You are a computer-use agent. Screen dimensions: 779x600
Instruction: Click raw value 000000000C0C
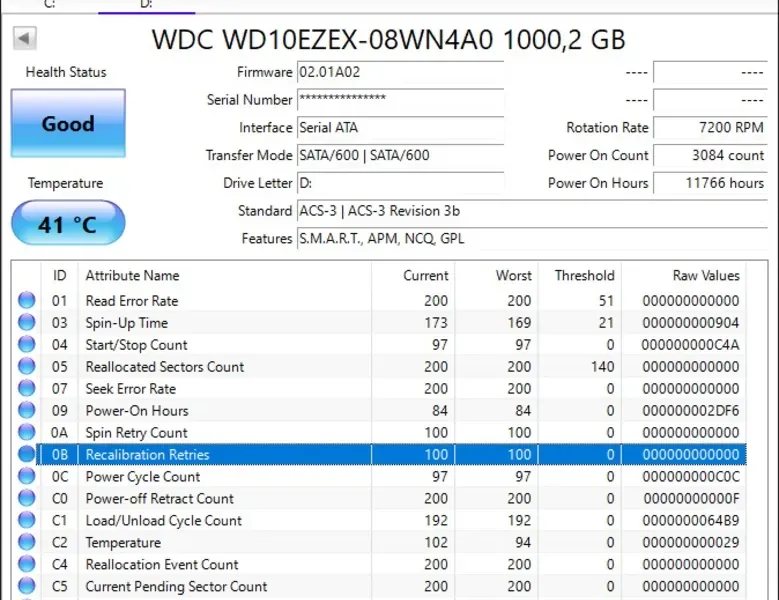click(x=691, y=477)
